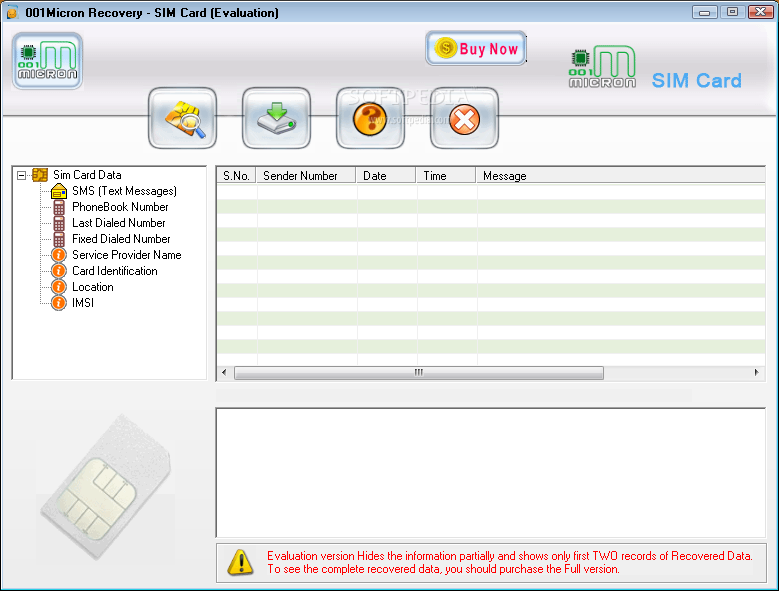Click the Date column header
779x591 pixels.
tap(386, 176)
